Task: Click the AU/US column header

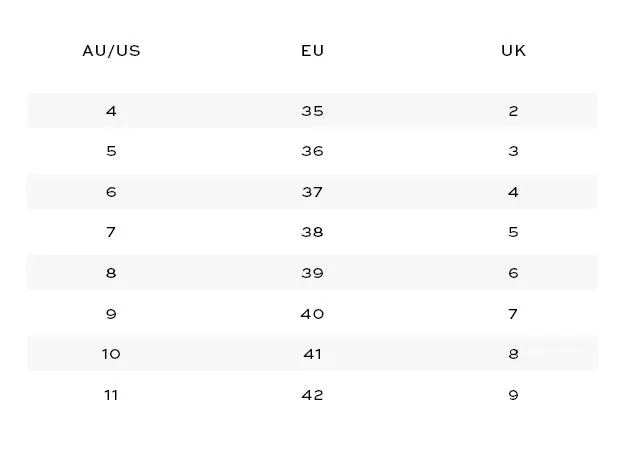Action: coord(111,51)
